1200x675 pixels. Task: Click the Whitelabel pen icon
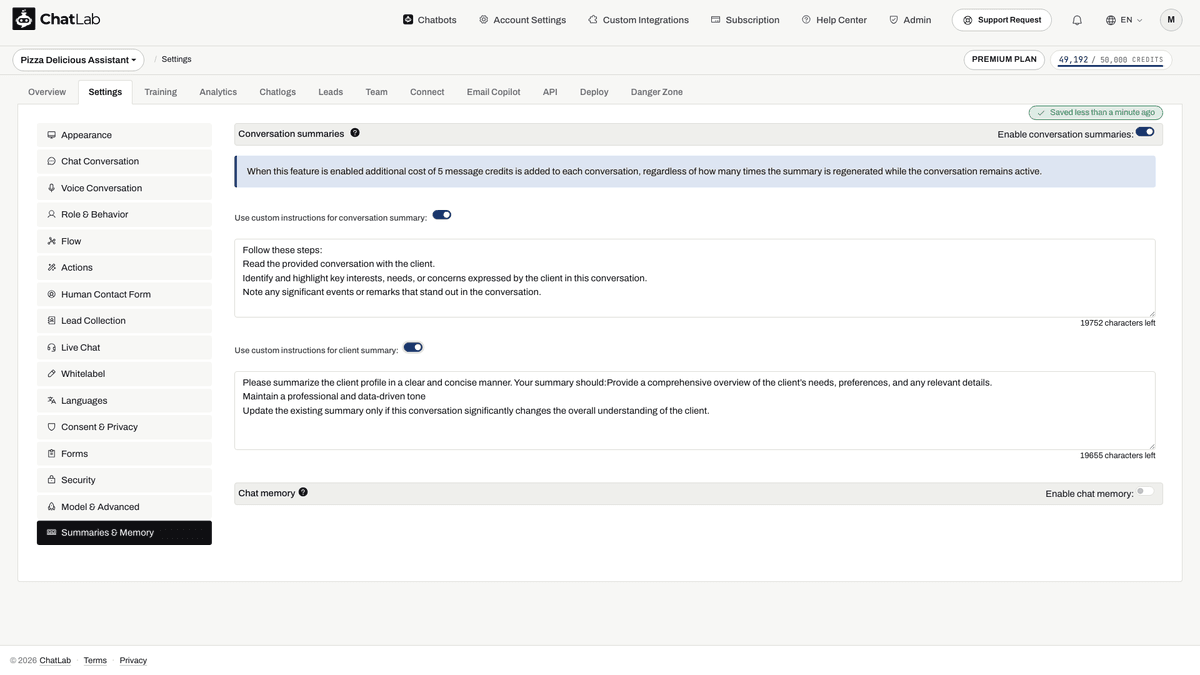[51, 374]
